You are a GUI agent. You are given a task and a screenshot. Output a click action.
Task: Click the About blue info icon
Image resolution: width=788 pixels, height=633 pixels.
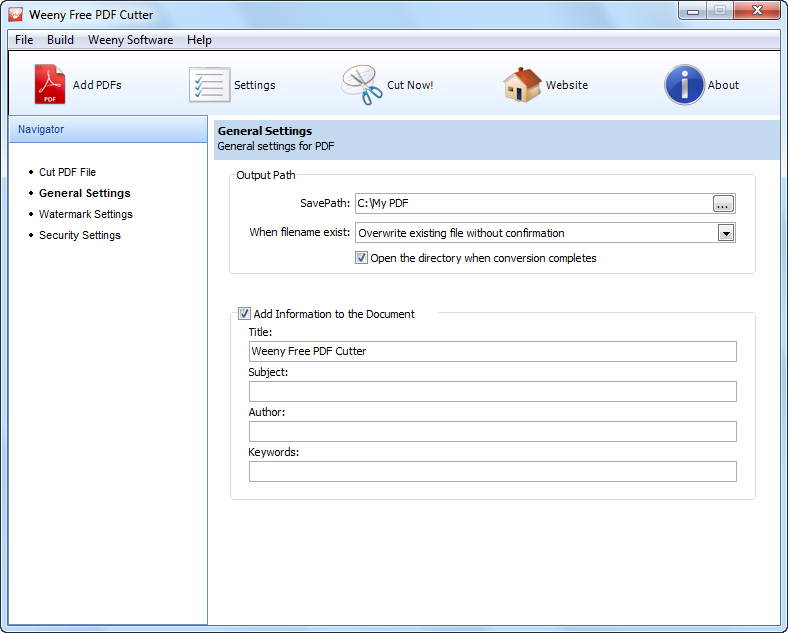(684, 85)
